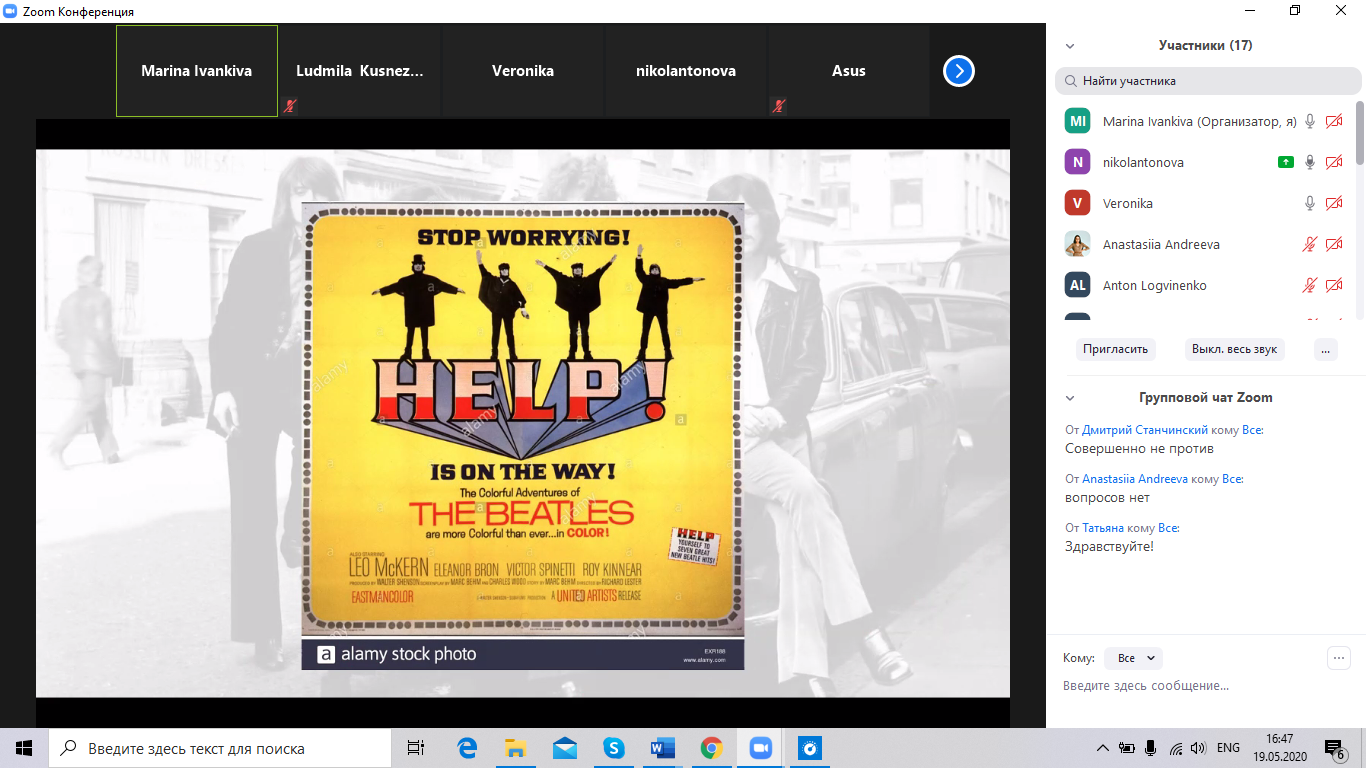This screenshot has width=1366, height=768.
Task: Click the blue next-participants arrow button
Action: coord(959,71)
